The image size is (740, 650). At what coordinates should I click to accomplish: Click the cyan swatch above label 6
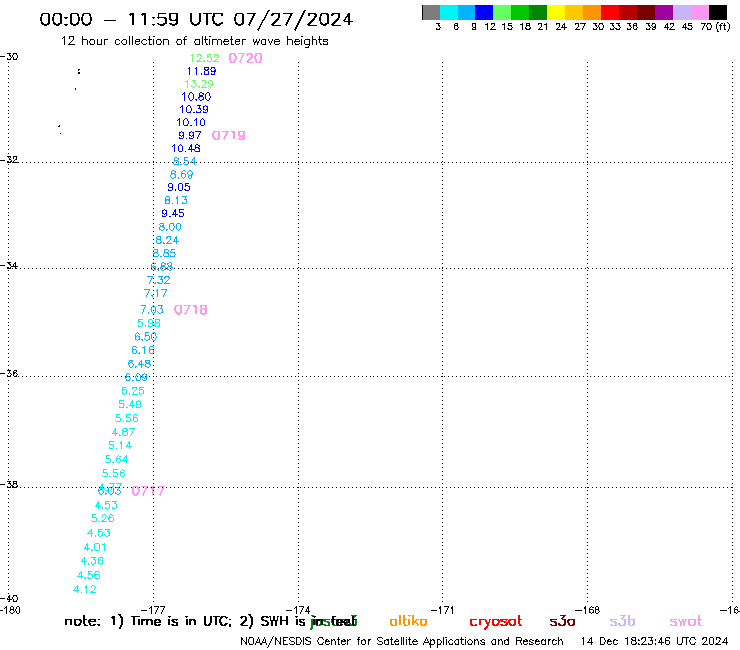coord(449,12)
